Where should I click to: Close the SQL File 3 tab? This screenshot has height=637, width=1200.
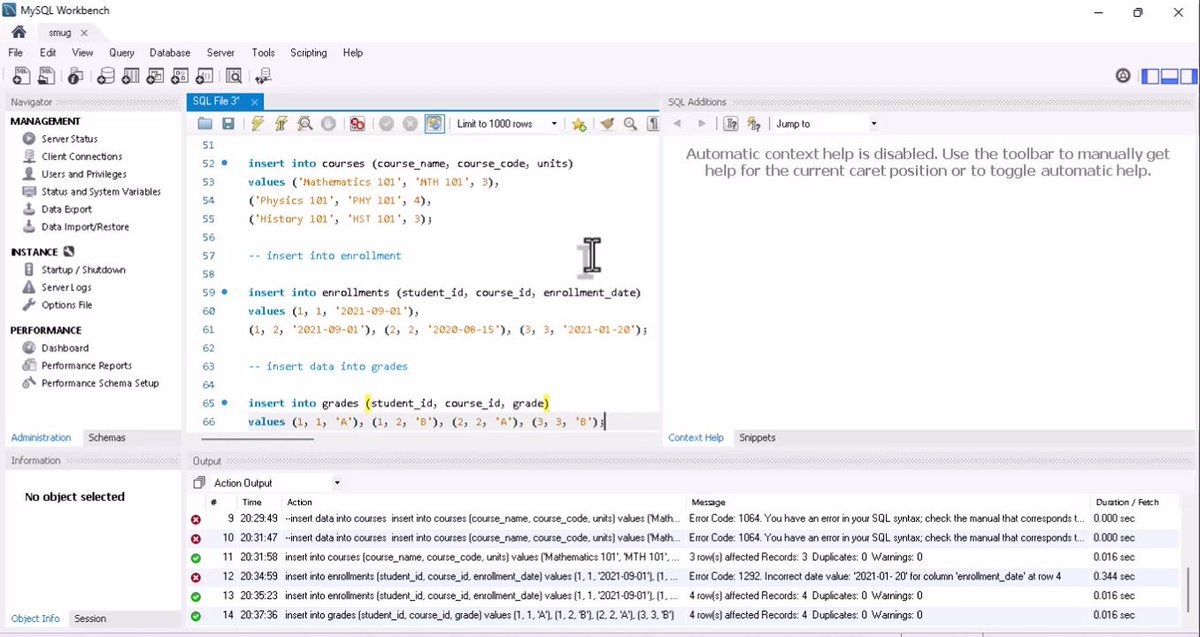click(x=254, y=102)
